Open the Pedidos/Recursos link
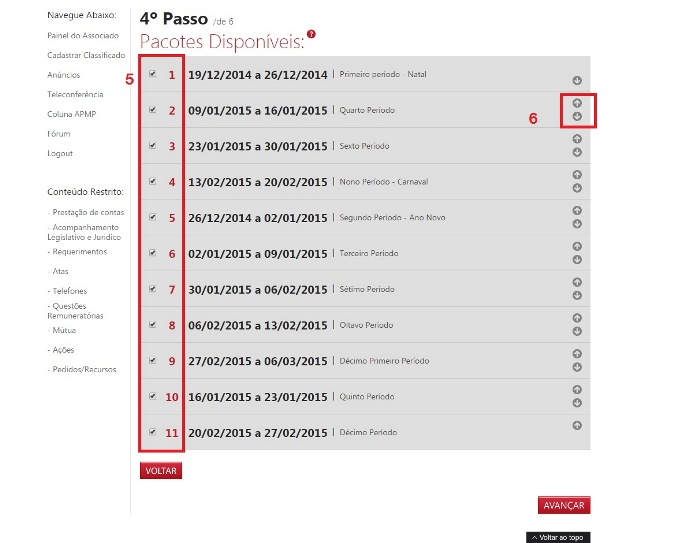This screenshot has width=700, height=543. point(82,369)
